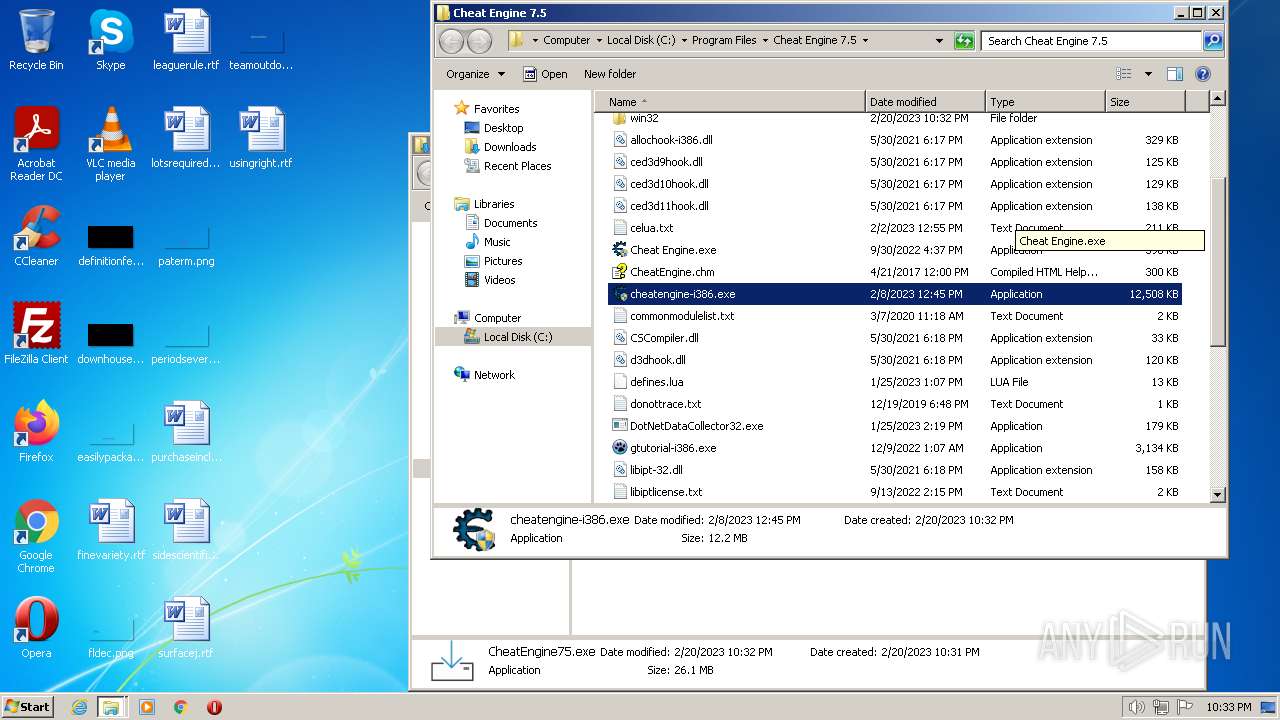The height and width of the screenshot is (720, 1280).
Task: Open usingright.rtf desktop file
Action: pos(261,138)
